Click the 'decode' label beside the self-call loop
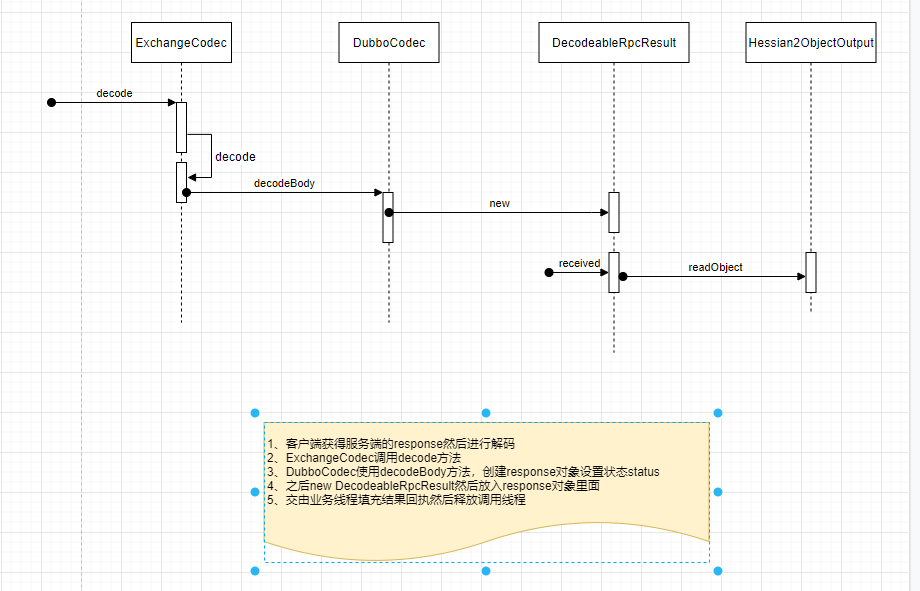920x591 pixels. click(235, 157)
